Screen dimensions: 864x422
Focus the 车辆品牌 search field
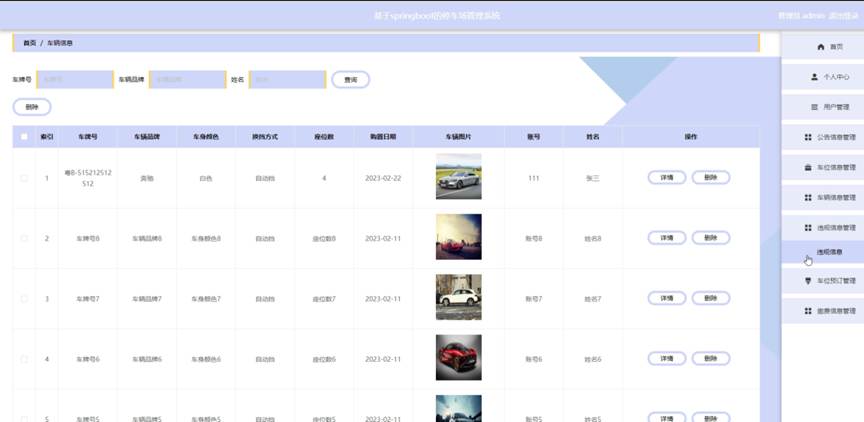[187, 79]
